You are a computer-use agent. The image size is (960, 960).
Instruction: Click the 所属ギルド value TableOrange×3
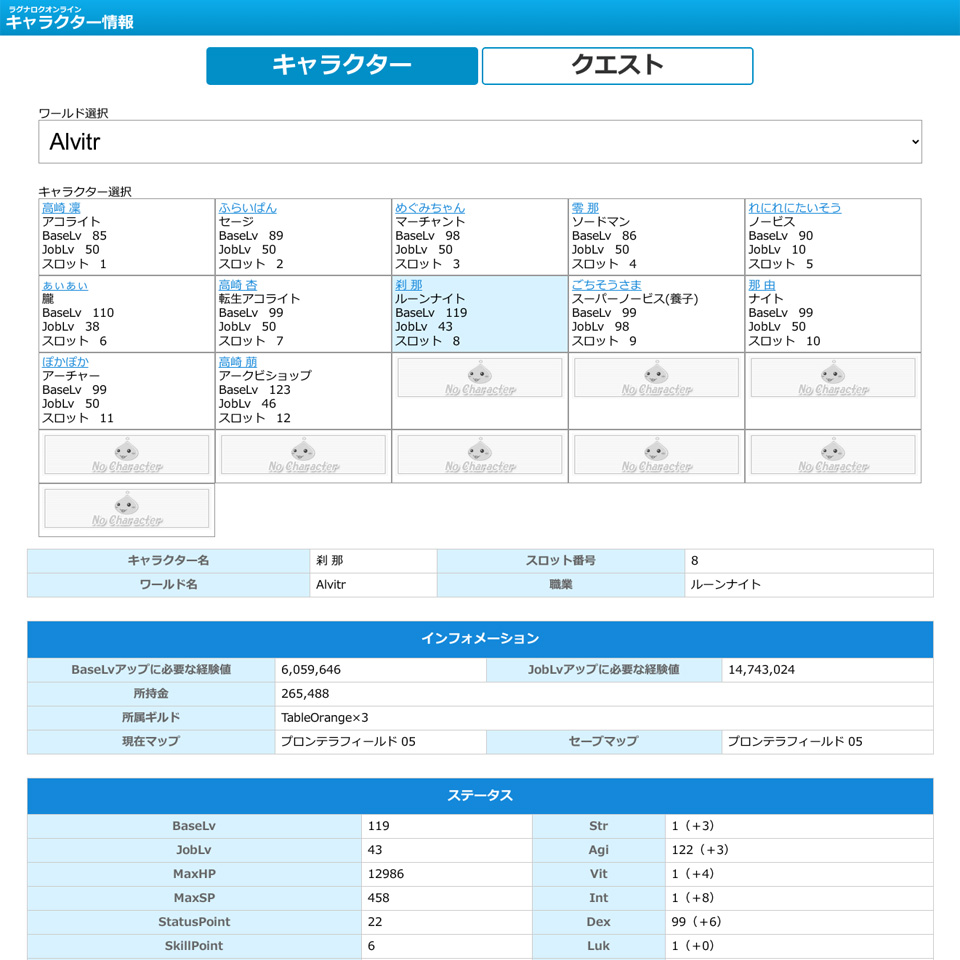pyautogui.click(x=325, y=718)
